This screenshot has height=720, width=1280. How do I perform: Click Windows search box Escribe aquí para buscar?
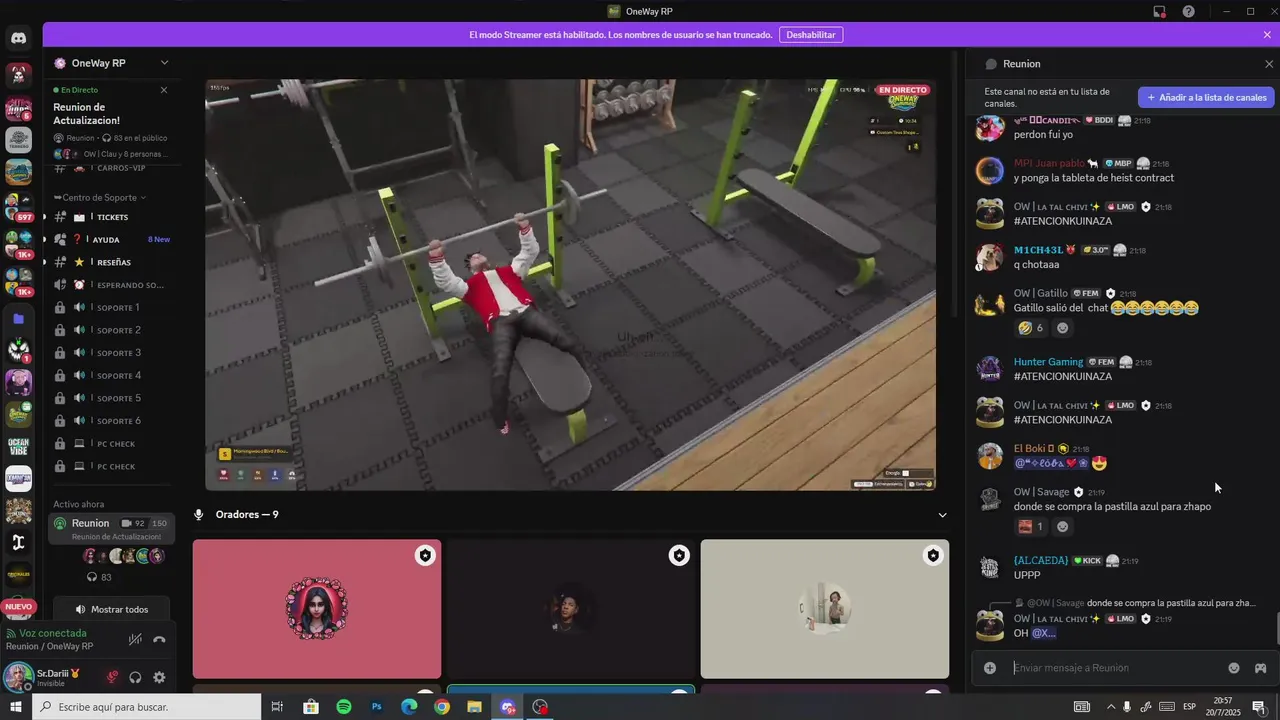click(x=146, y=707)
